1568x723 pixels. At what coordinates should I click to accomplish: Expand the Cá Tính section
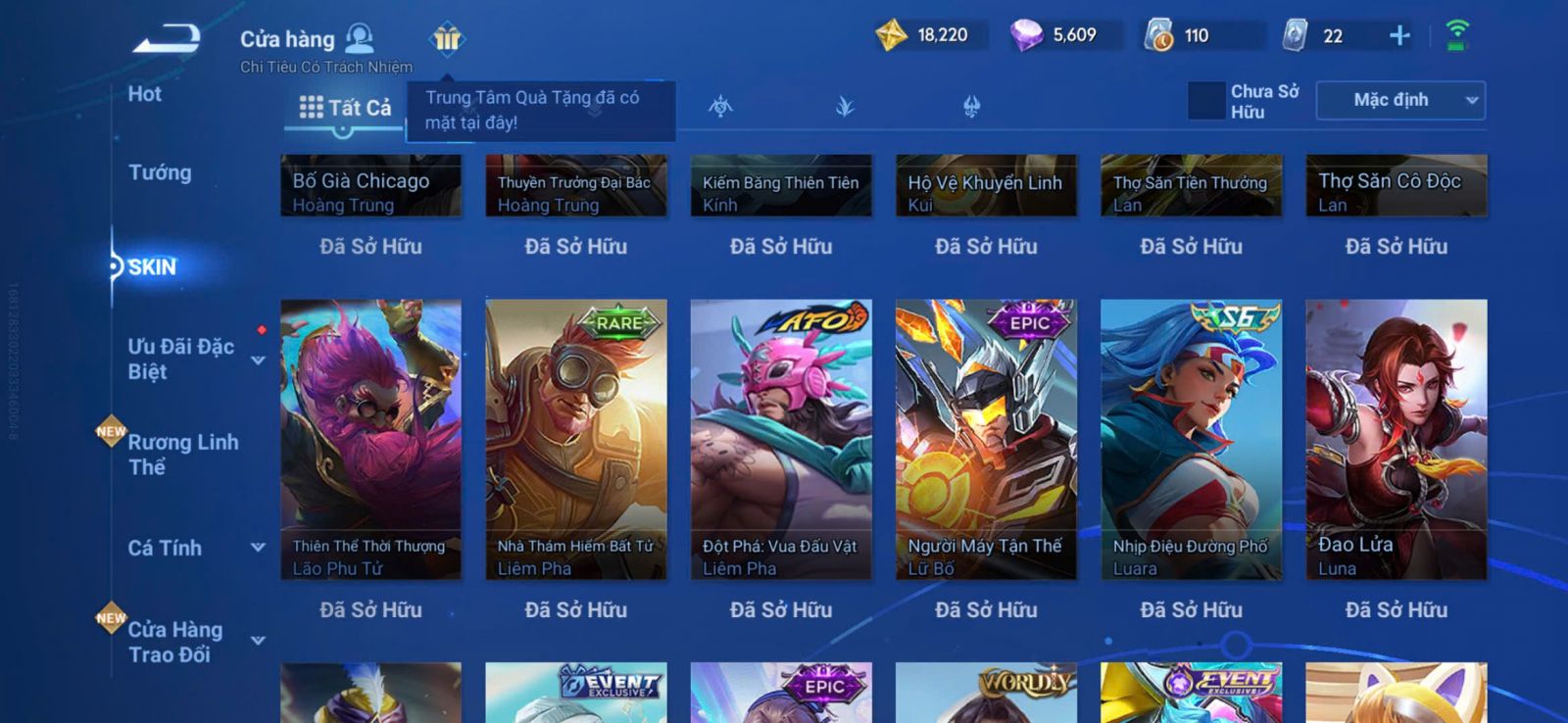point(258,548)
